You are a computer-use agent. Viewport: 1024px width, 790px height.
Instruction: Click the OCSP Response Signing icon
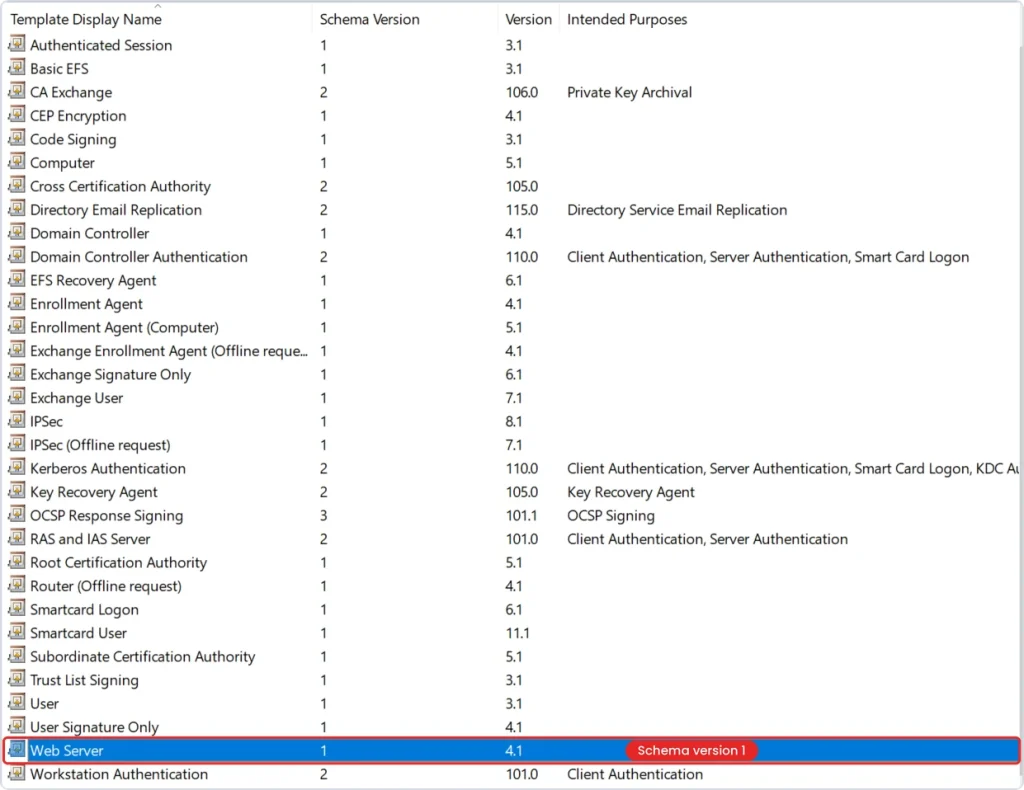(x=16, y=514)
